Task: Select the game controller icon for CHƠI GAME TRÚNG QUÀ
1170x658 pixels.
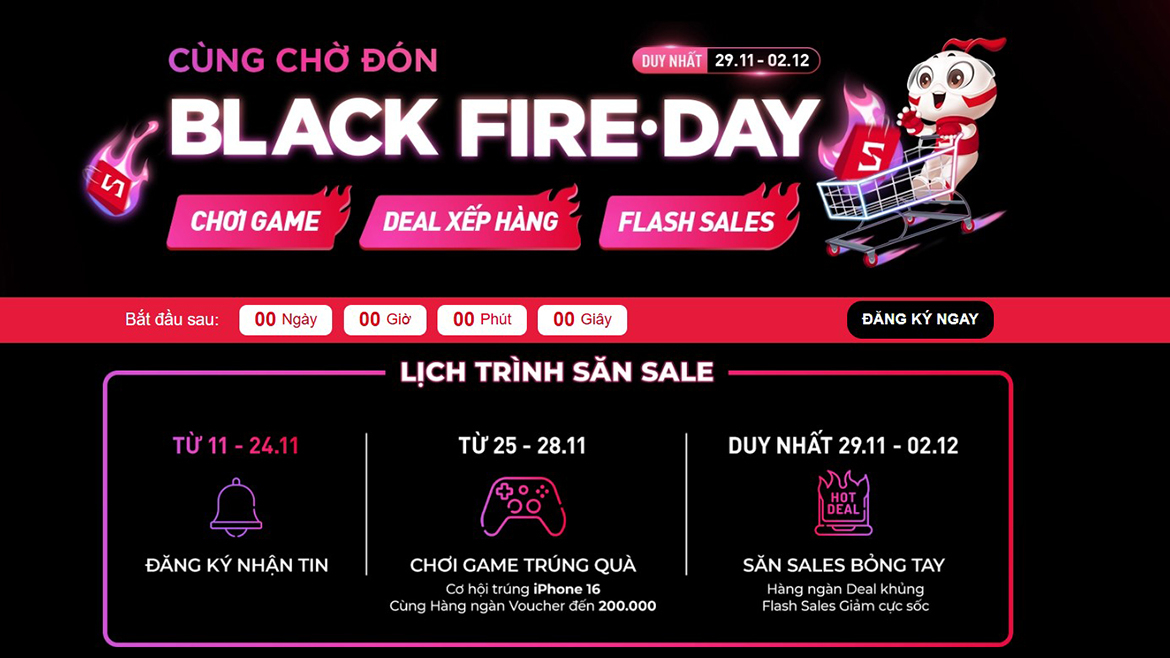Action: (x=522, y=502)
